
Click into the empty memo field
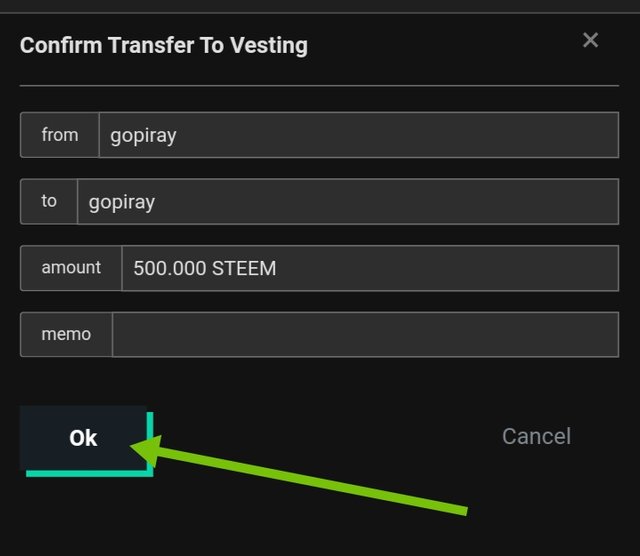365,335
